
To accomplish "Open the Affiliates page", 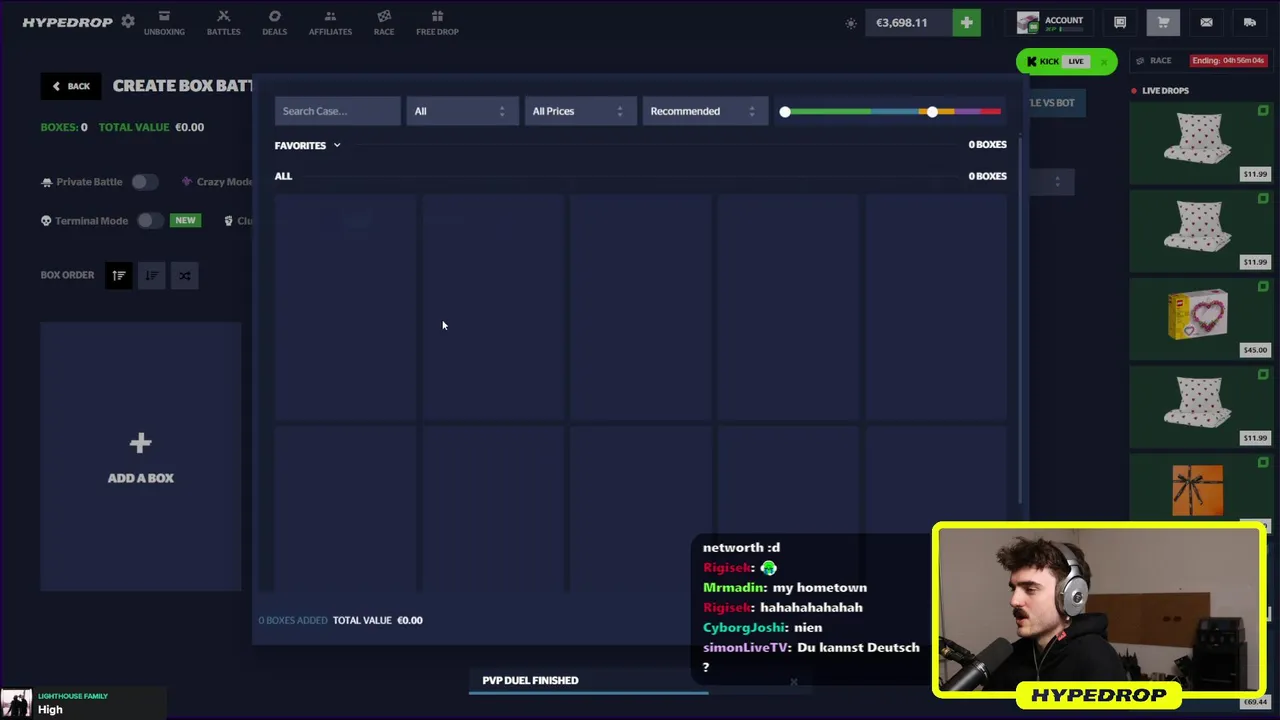I will coord(330,23).
